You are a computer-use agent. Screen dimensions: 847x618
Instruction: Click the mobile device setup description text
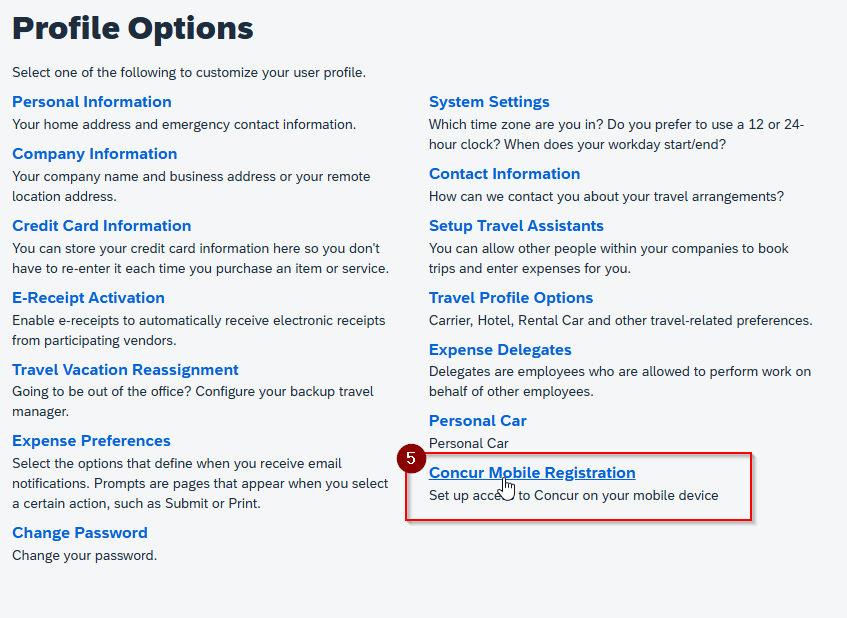pos(620,495)
